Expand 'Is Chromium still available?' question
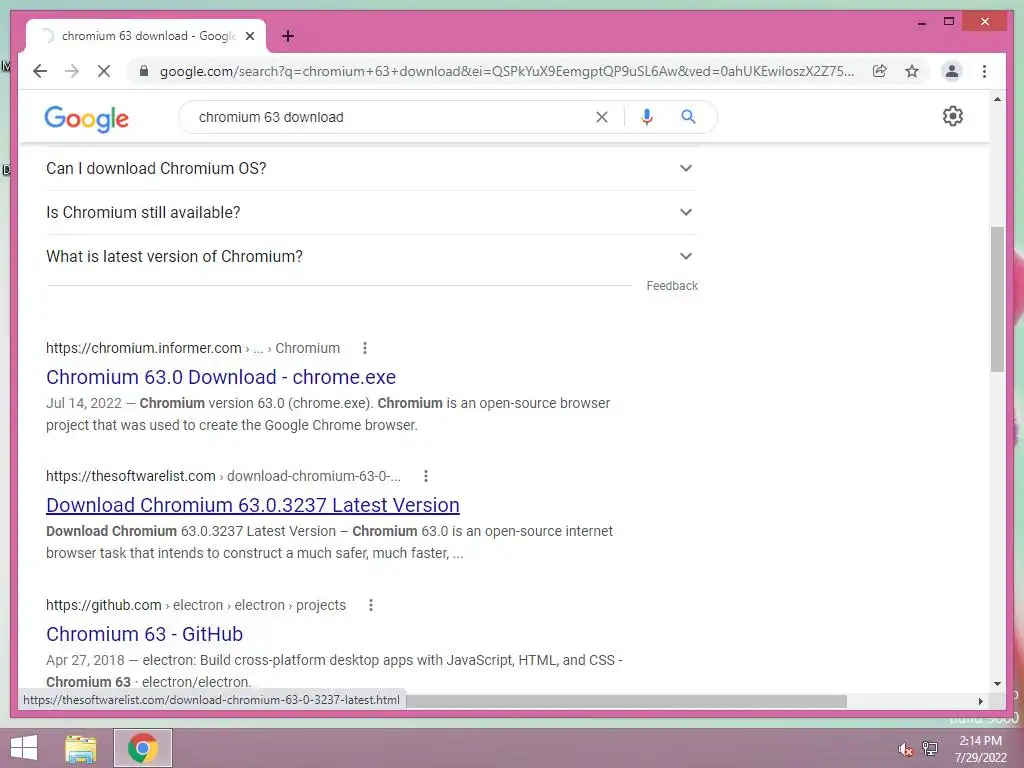 tap(371, 212)
